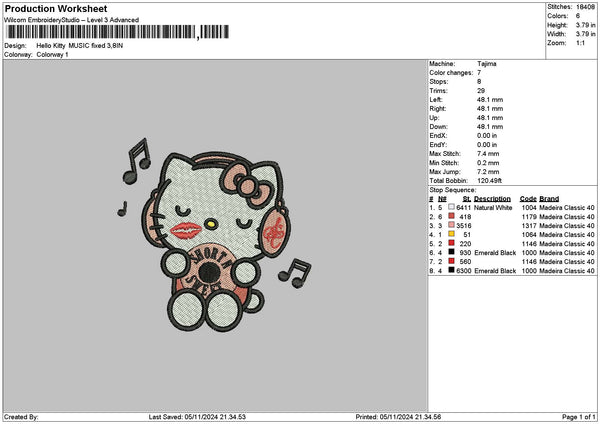Click the Total Bobbin value "120.49ft"
The width and height of the screenshot is (600, 424).
[489, 181]
